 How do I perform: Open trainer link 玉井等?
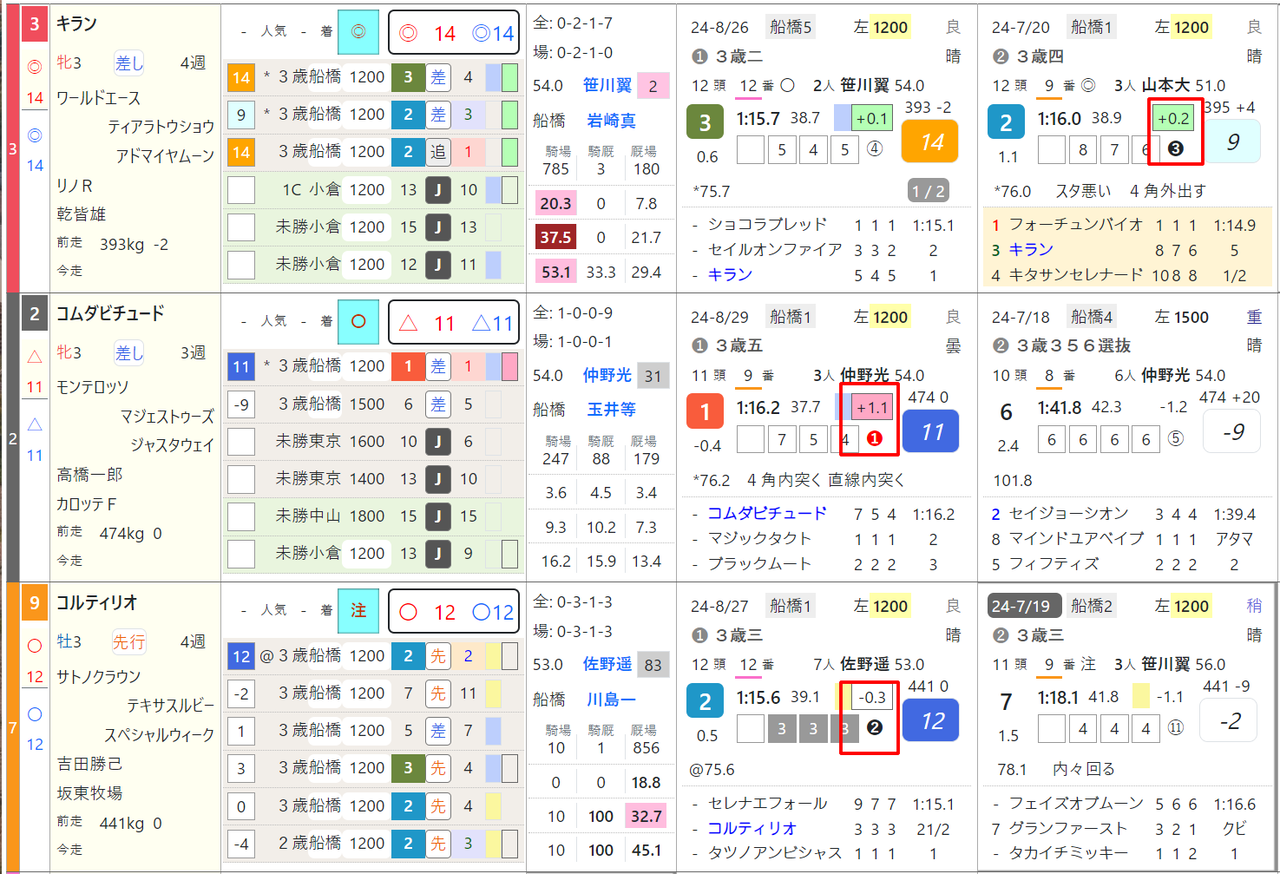pos(611,409)
